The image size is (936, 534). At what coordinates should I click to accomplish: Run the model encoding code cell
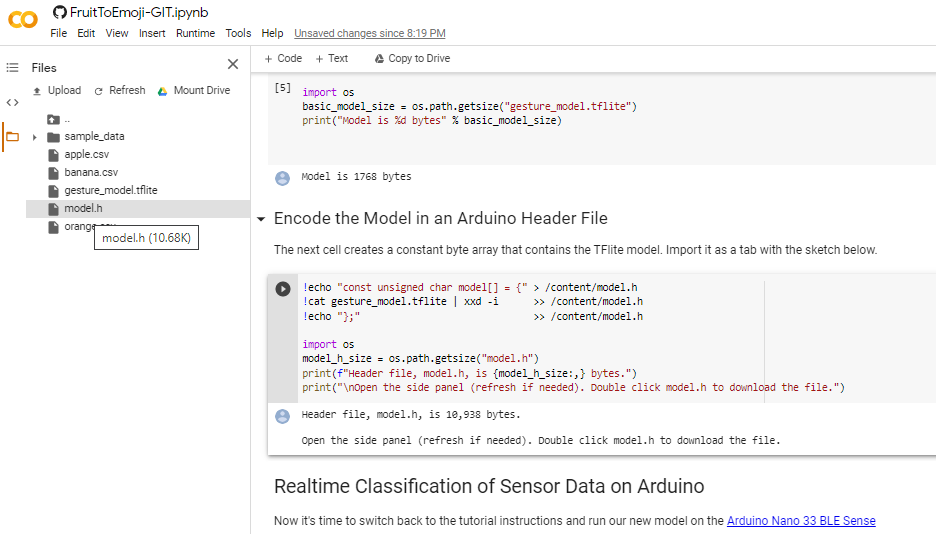coord(283,288)
